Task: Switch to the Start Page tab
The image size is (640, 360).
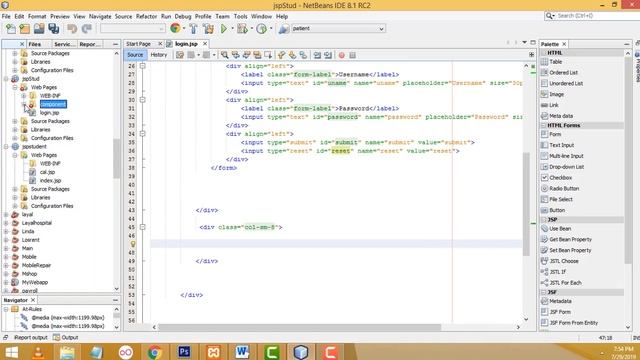Action: [x=138, y=44]
